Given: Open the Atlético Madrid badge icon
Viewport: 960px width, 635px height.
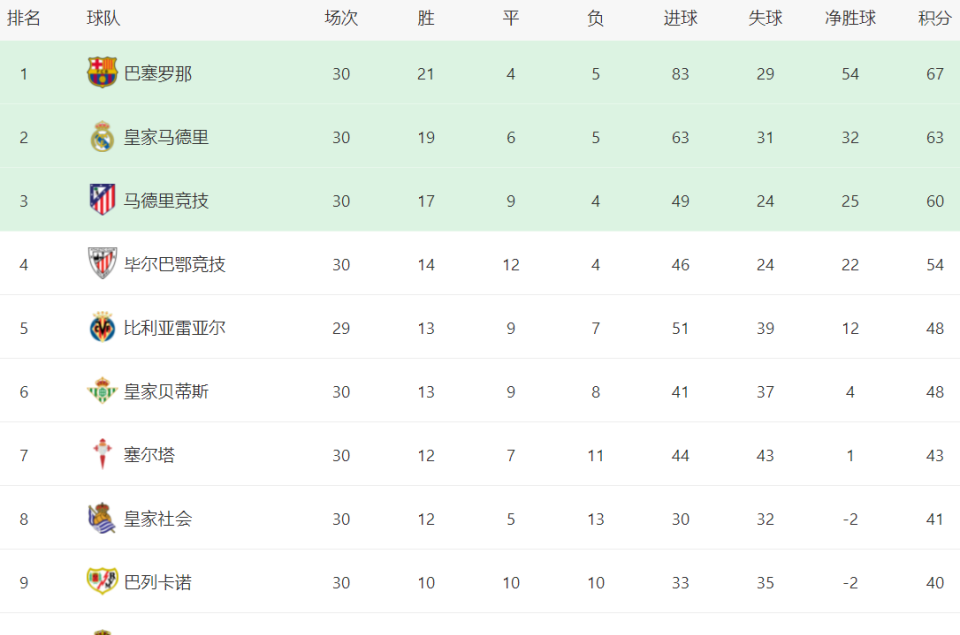Looking at the screenshot, I should (102, 200).
